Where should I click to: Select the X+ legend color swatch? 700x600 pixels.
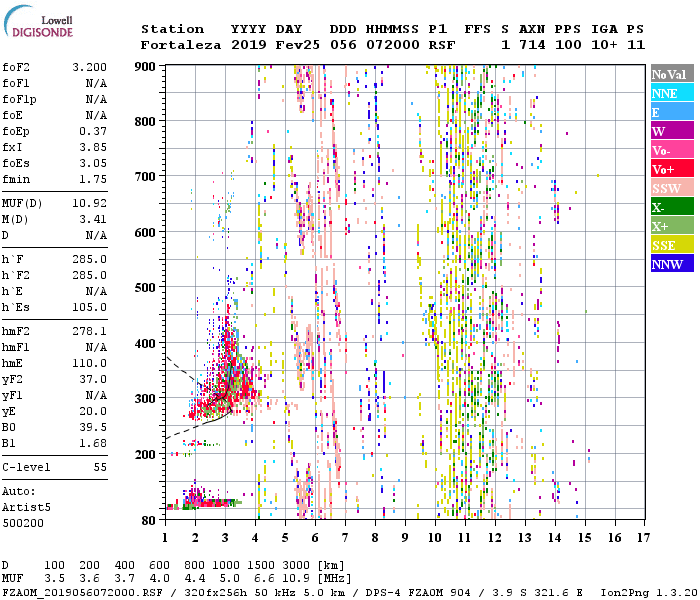(x=672, y=226)
